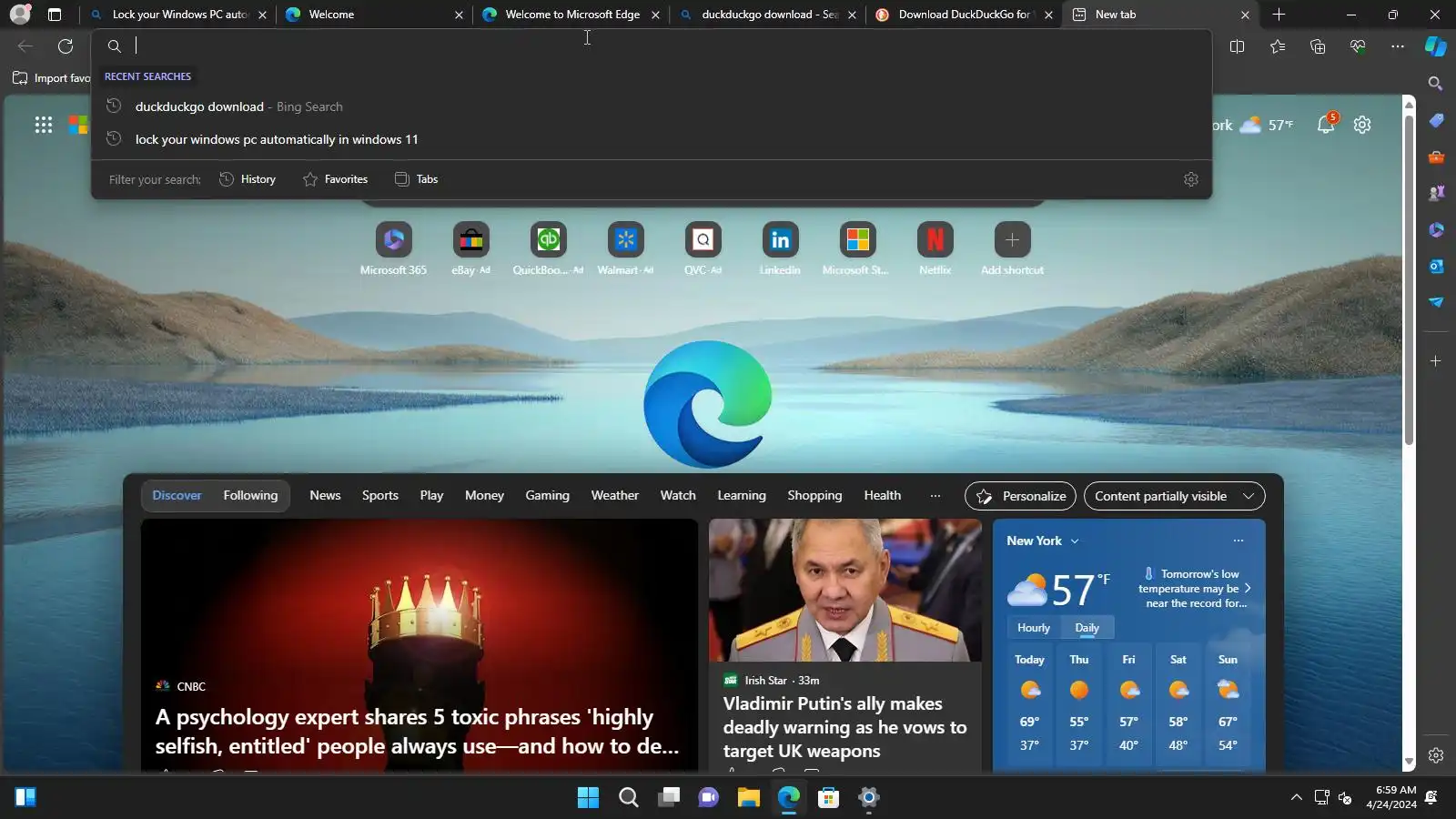The image size is (1456, 819).
Task: Select the News feed category
Action: click(325, 496)
